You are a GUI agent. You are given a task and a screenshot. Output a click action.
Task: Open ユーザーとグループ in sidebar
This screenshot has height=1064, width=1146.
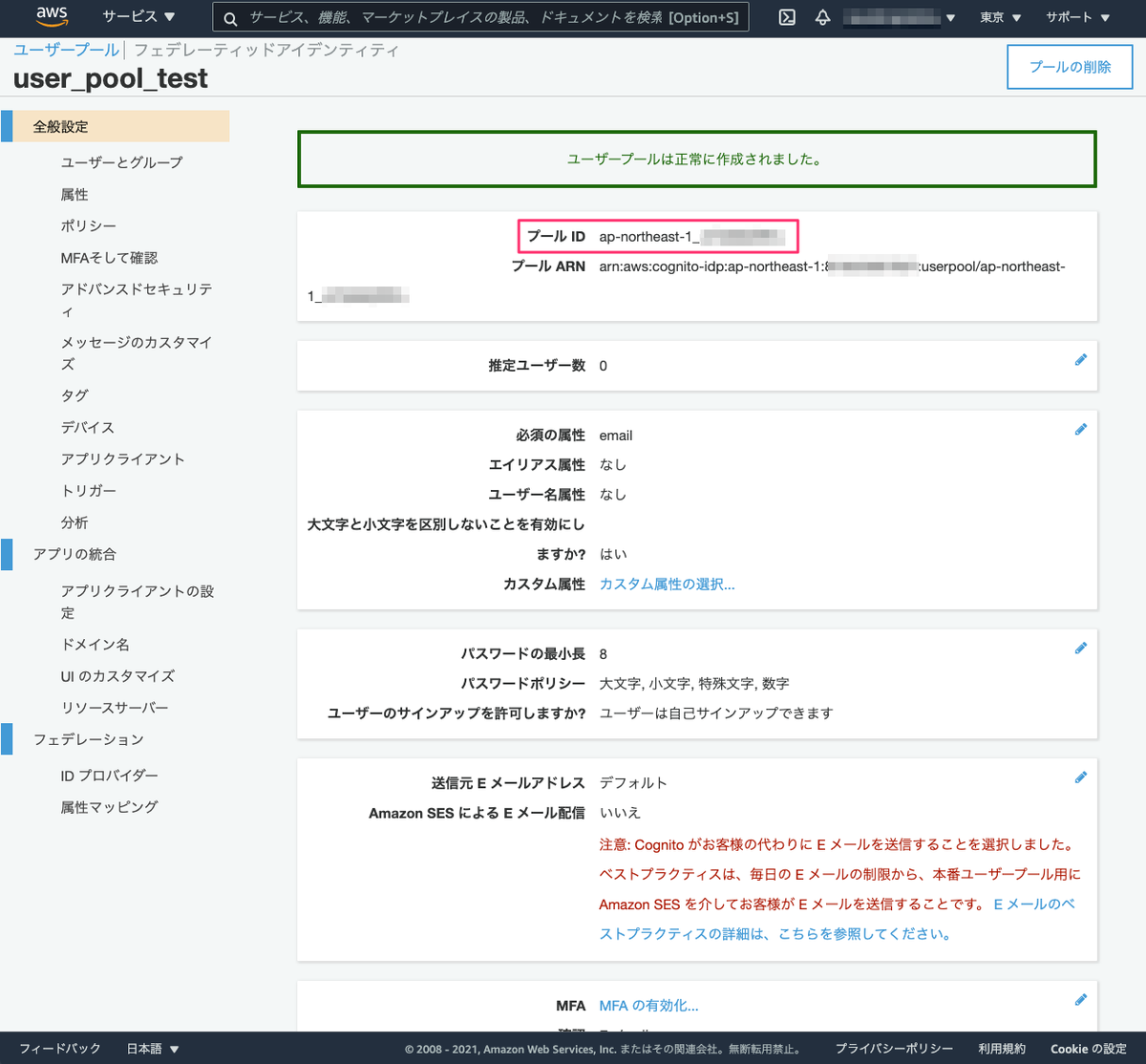click(x=121, y=162)
